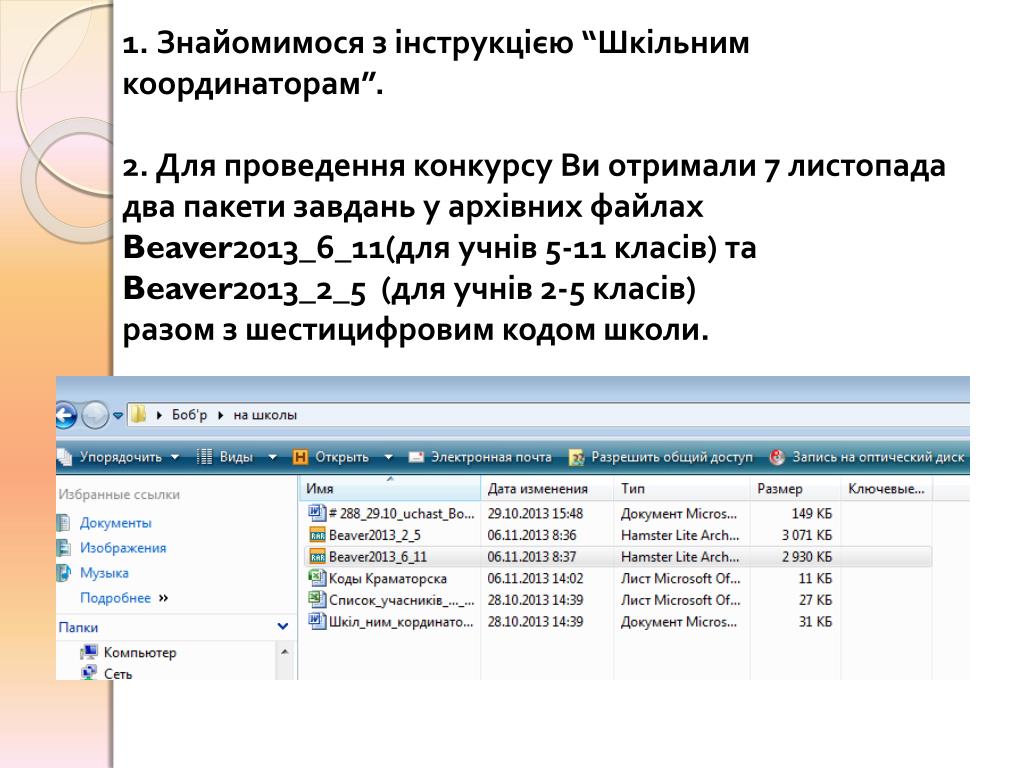Click the Музыка sidebar icon

tap(63, 573)
